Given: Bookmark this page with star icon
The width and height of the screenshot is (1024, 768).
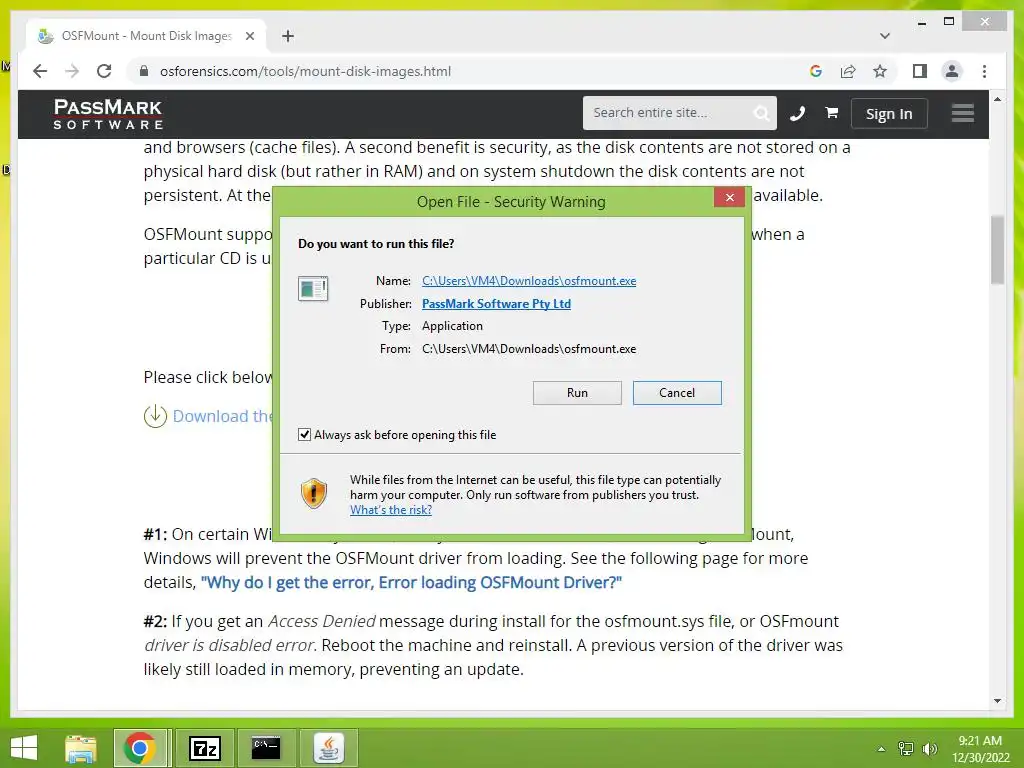Looking at the screenshot, I should click(x=880, y=71).
